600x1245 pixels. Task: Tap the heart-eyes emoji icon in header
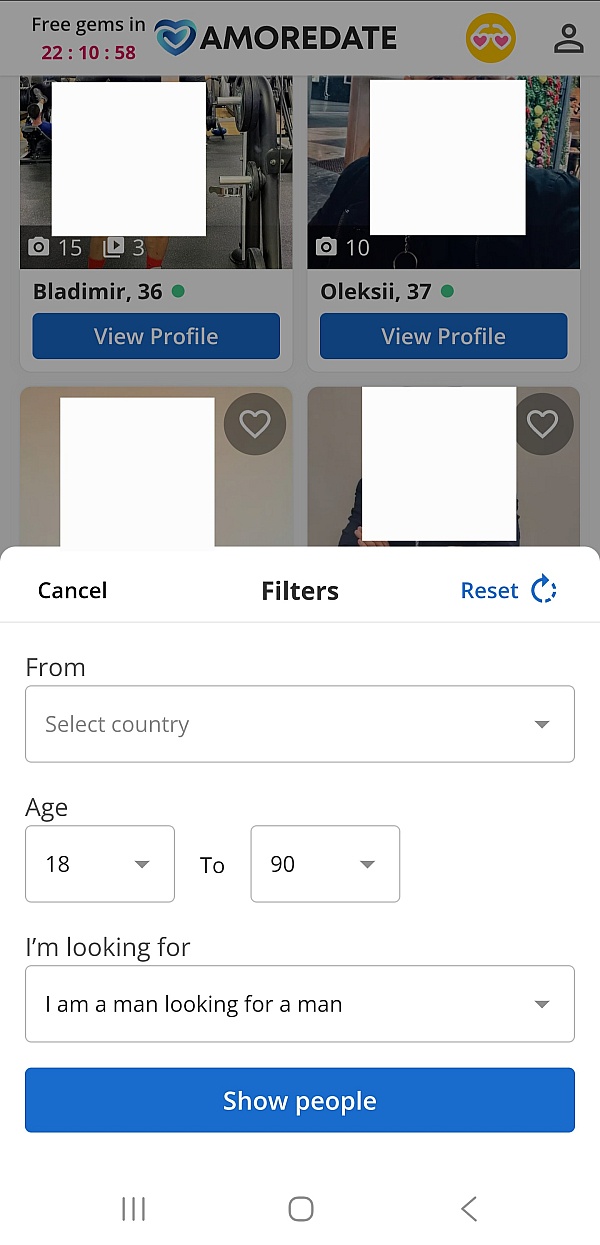tap(490, 39)
